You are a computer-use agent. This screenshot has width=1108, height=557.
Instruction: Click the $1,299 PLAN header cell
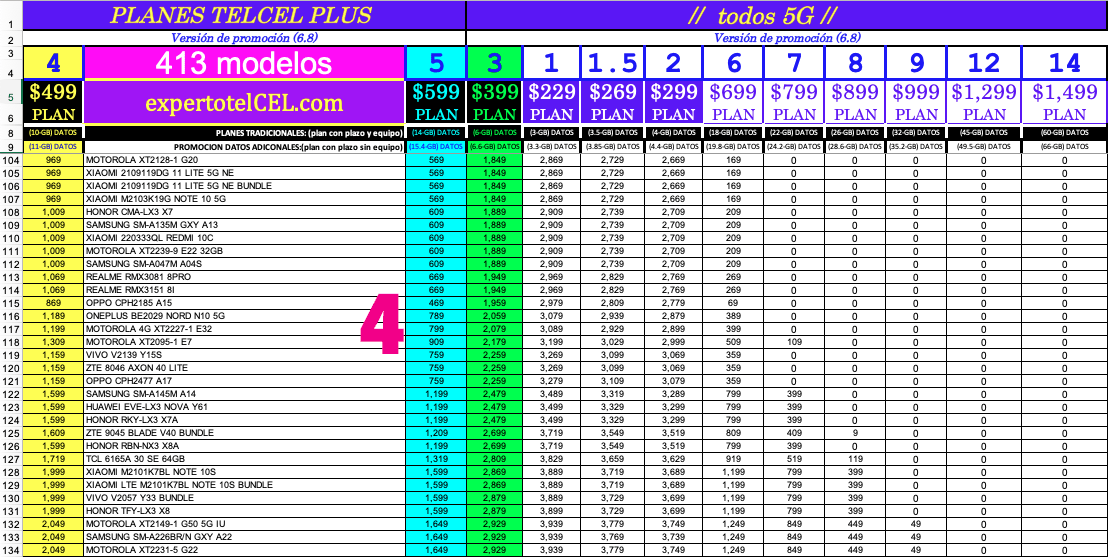(x=984, y=104)
